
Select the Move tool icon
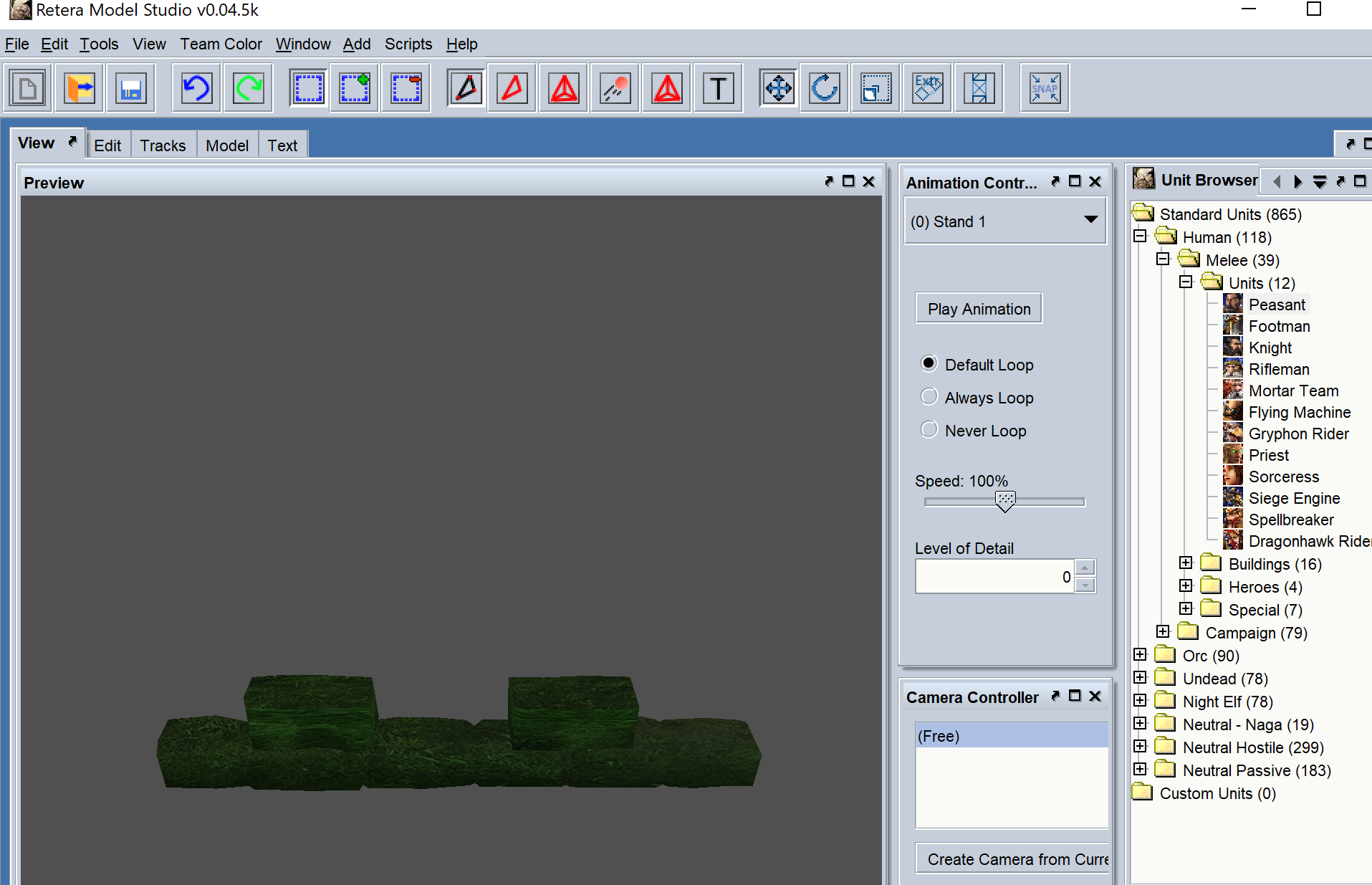click(x=778, y=89)
